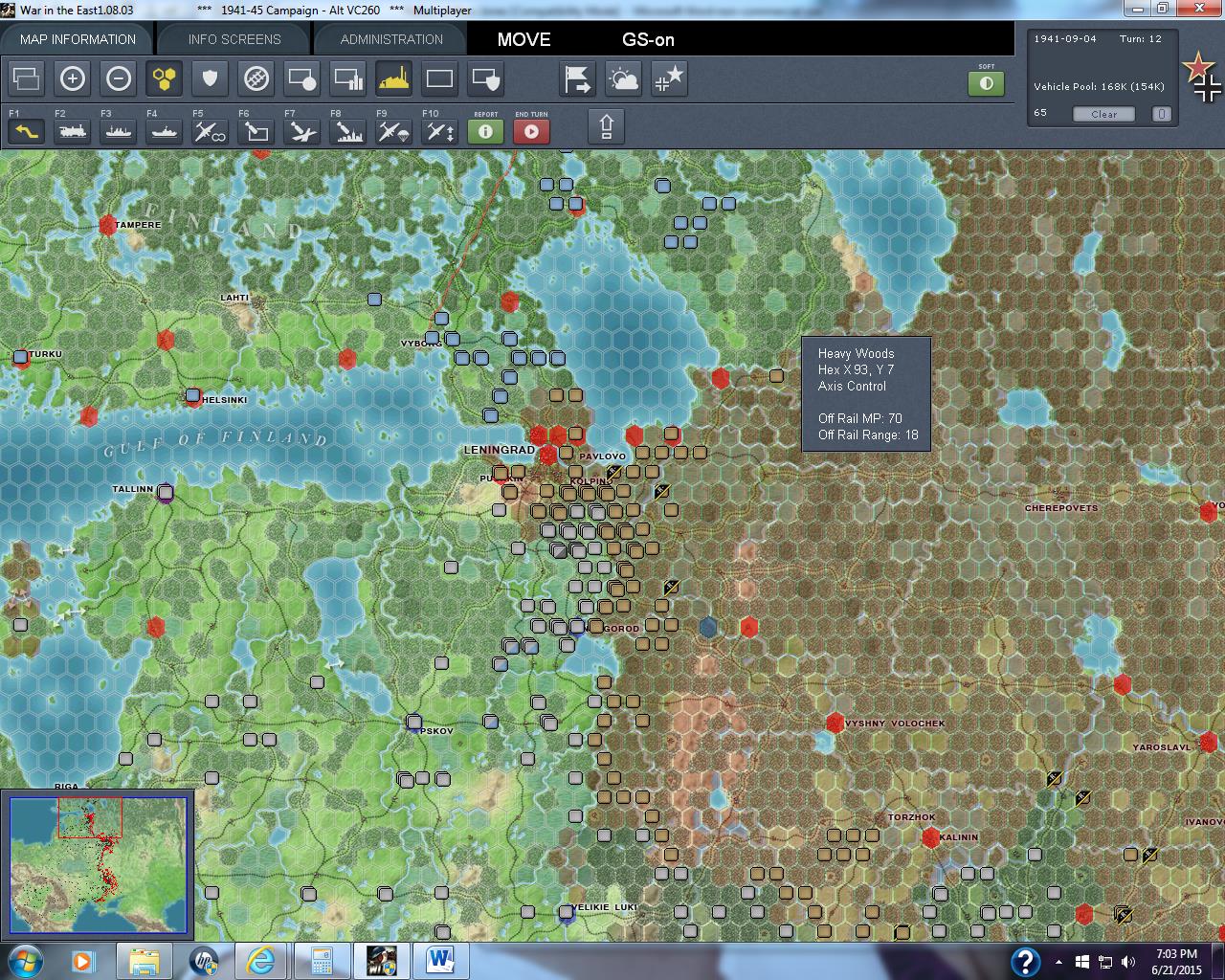Screen dimensions: 1225x980
Task: Click the red Kalinin city hex
Action: click(x=931, y=838)
